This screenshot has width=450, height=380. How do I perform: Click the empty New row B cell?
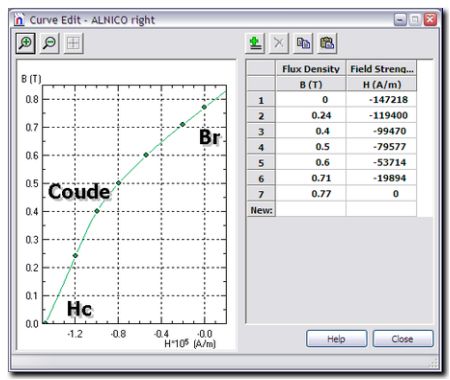[x=311, y=210]
